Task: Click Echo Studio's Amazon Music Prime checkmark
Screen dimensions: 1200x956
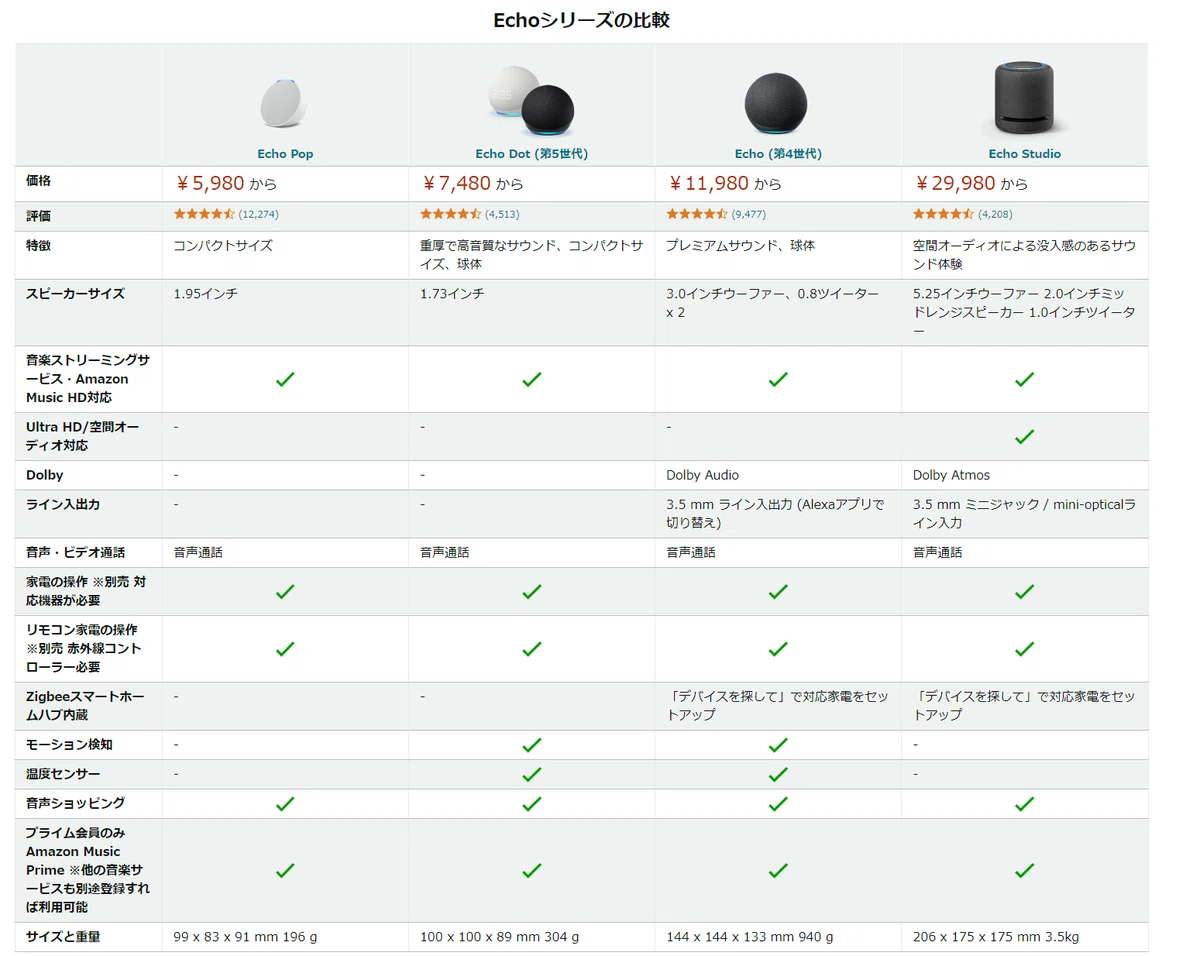Action: 1024,870
